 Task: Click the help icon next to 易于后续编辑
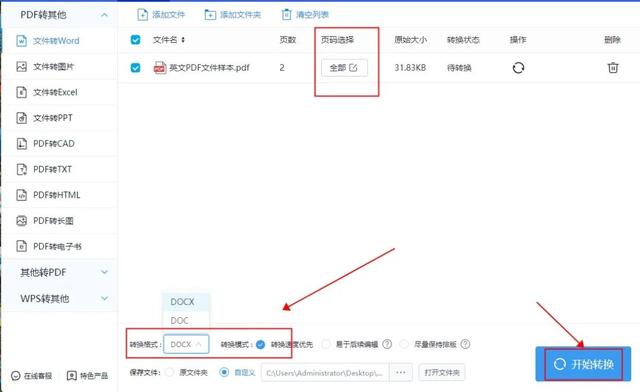(x=387, y=344)
